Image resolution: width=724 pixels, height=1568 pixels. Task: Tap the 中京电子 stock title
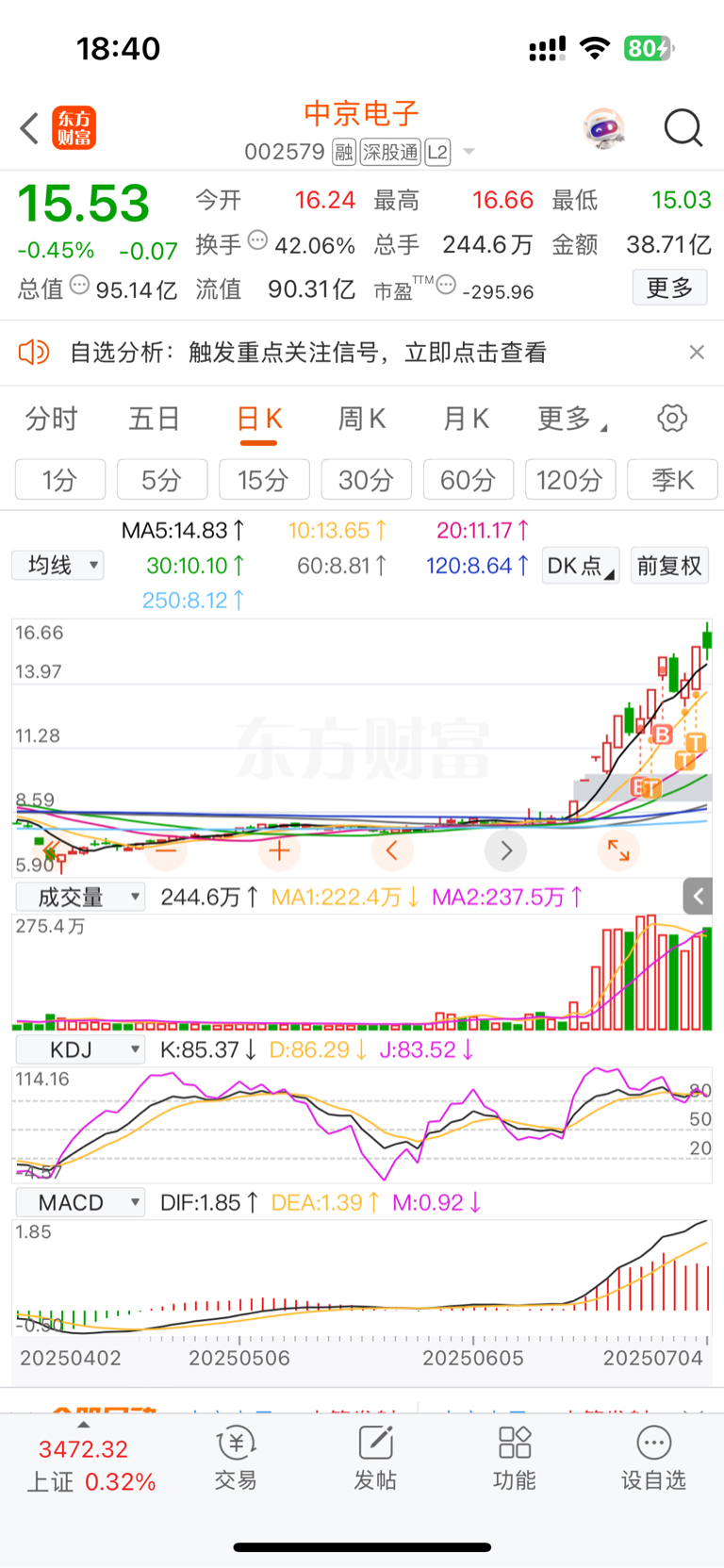(x=361, y=114)
